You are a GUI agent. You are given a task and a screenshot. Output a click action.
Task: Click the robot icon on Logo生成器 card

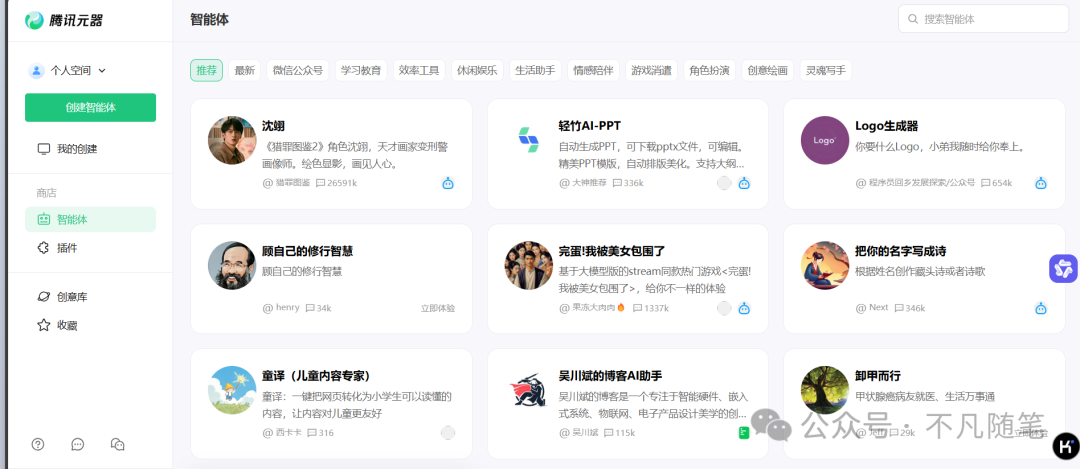pos(1041,183)
